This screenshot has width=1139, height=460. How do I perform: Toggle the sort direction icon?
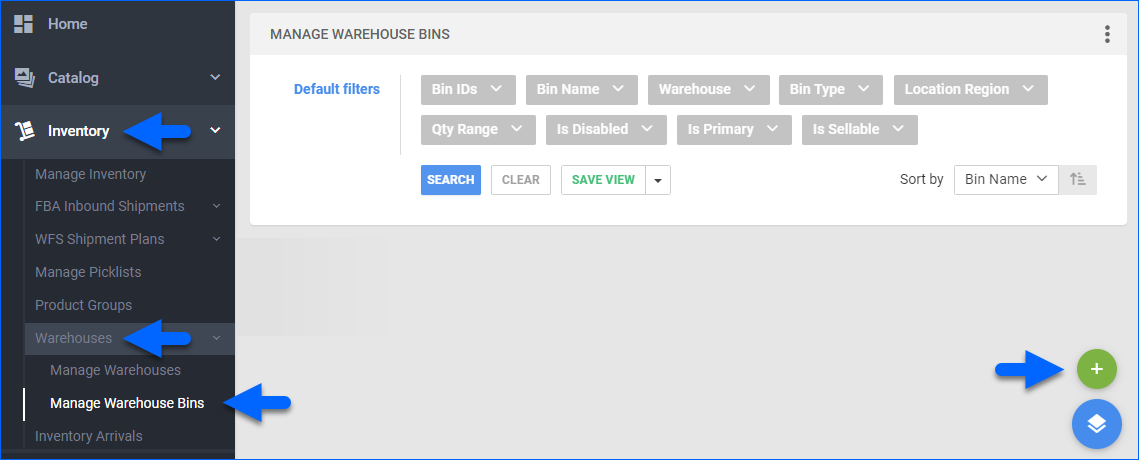coord(1078,180)
